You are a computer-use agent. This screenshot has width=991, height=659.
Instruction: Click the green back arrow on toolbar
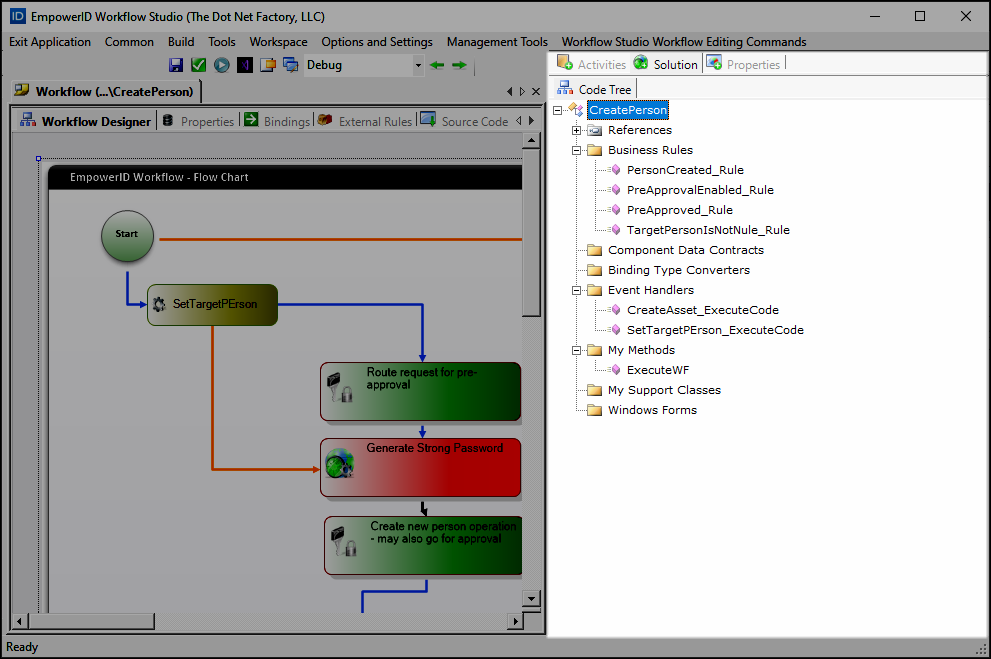click(x=437, y=64)
